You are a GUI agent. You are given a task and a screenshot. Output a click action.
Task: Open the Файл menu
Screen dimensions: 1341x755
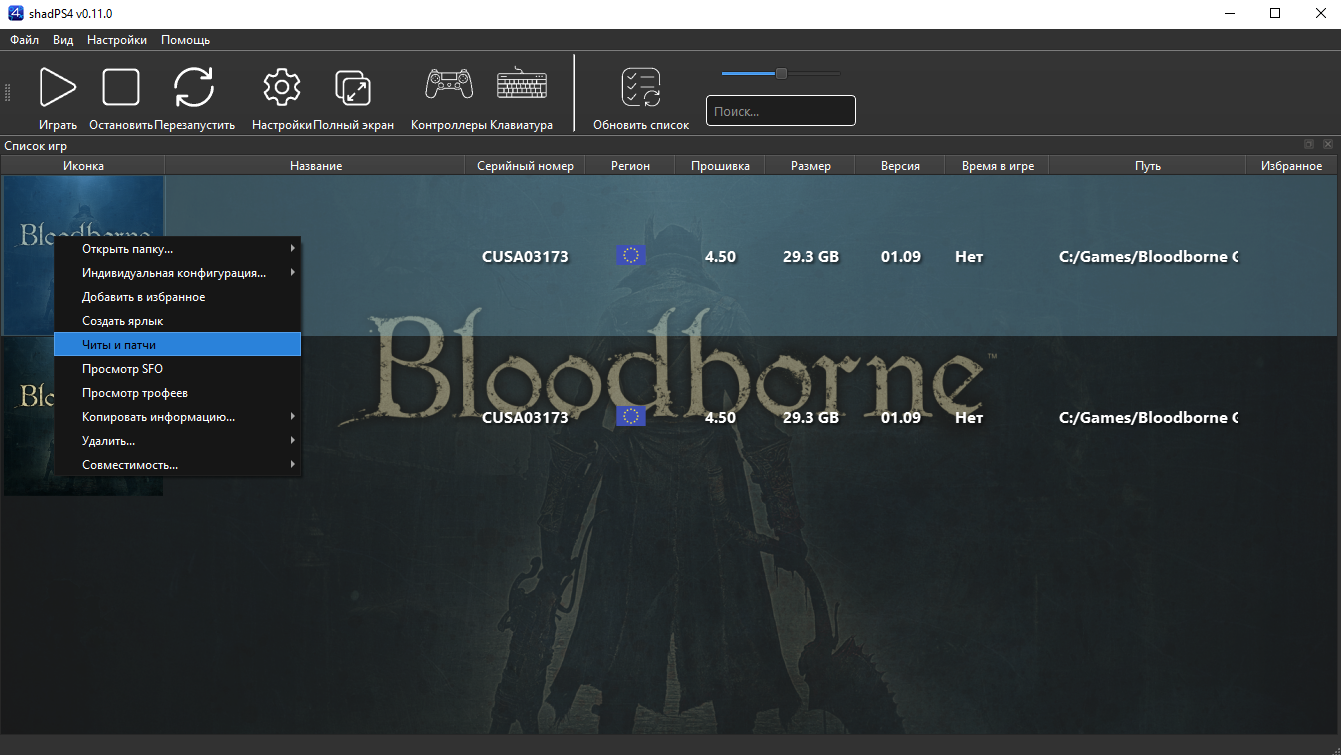point(25,40)
